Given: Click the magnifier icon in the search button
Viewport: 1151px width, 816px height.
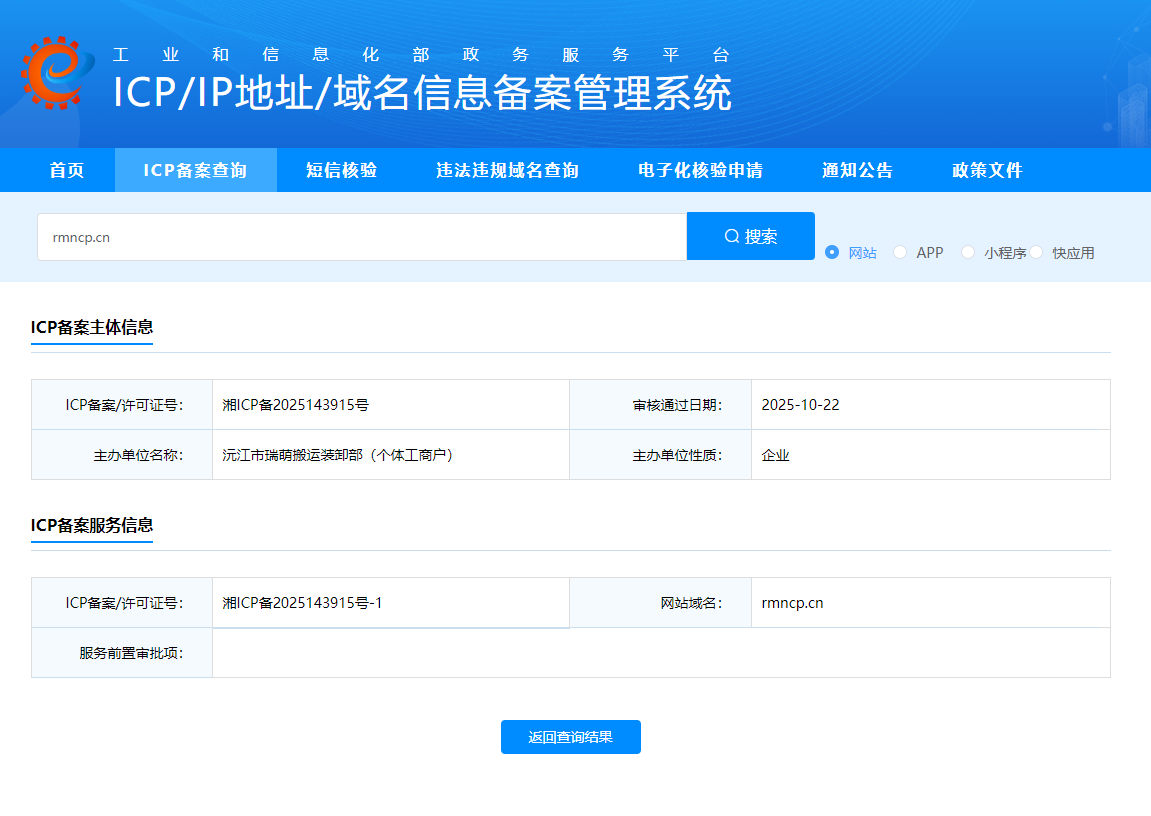Looking at the screenshot, I should coord(730,235).
